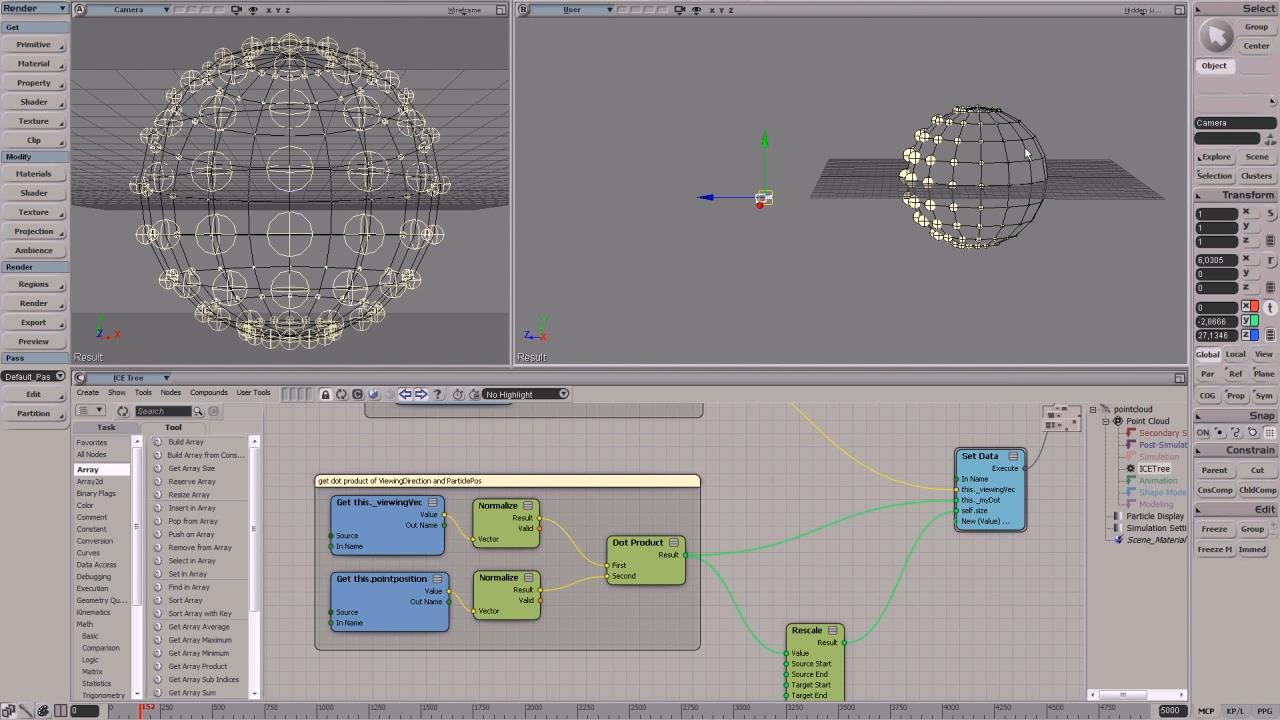The image size is (1280, 720).
Task: Click the eye icon in the User viewport header
Action: (696, 10)
